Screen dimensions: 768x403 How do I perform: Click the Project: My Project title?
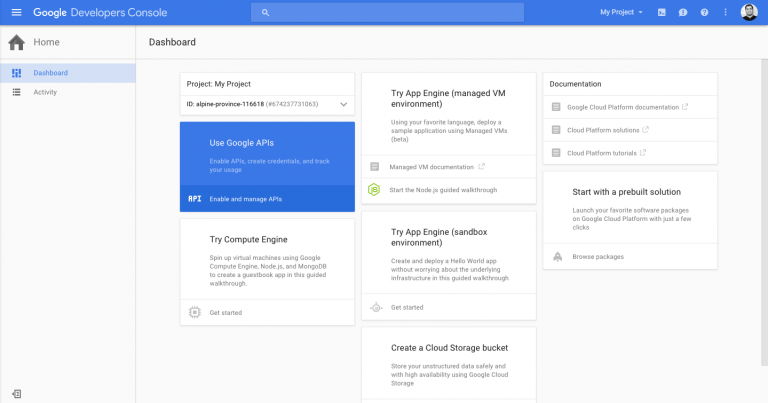218,84
